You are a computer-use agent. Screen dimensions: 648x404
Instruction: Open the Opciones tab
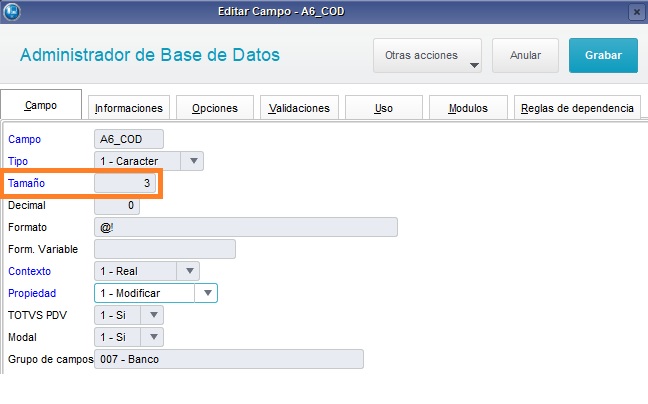click(215, 108)
